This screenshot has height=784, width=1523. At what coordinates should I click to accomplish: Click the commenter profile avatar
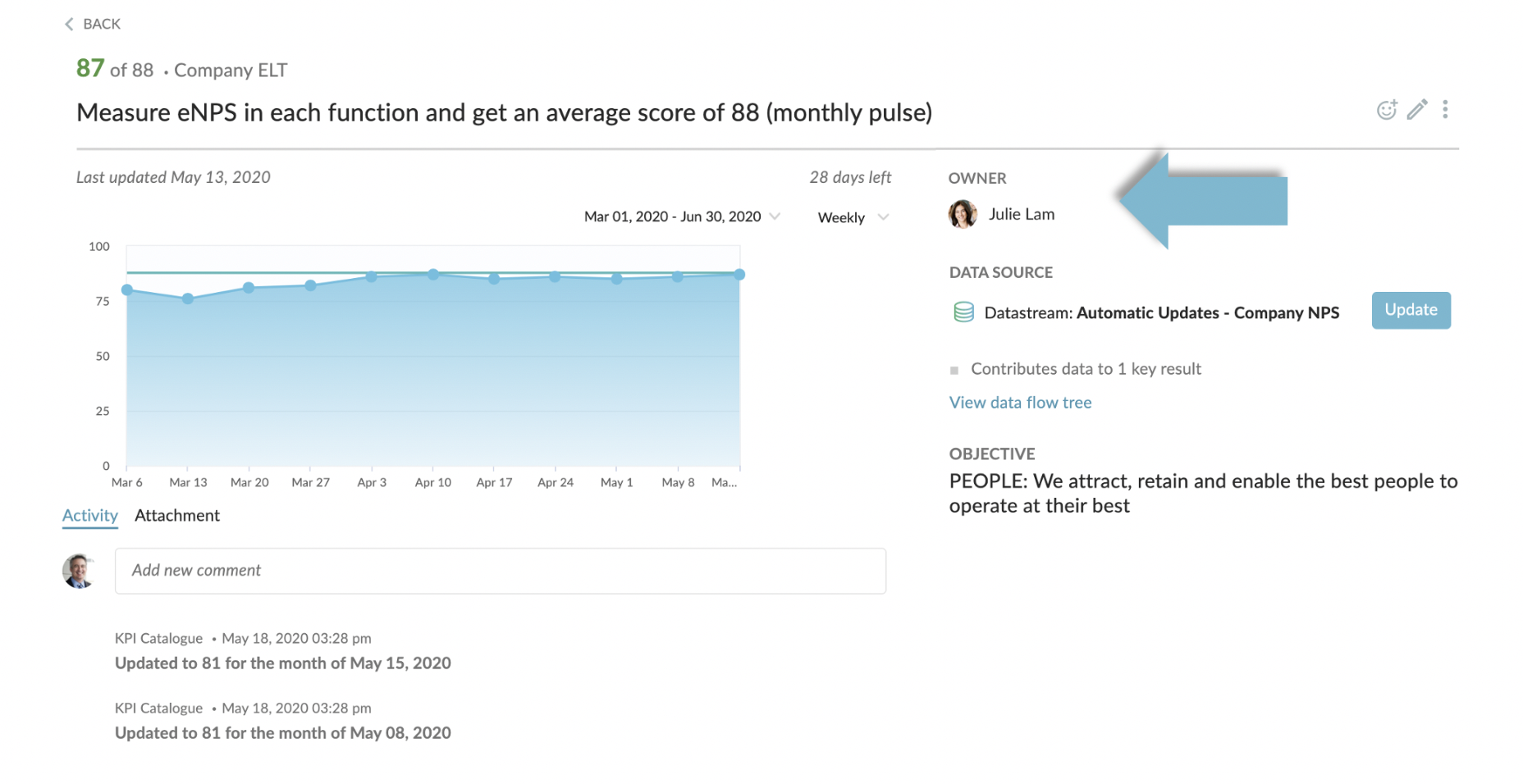click(x=79, y=571)
